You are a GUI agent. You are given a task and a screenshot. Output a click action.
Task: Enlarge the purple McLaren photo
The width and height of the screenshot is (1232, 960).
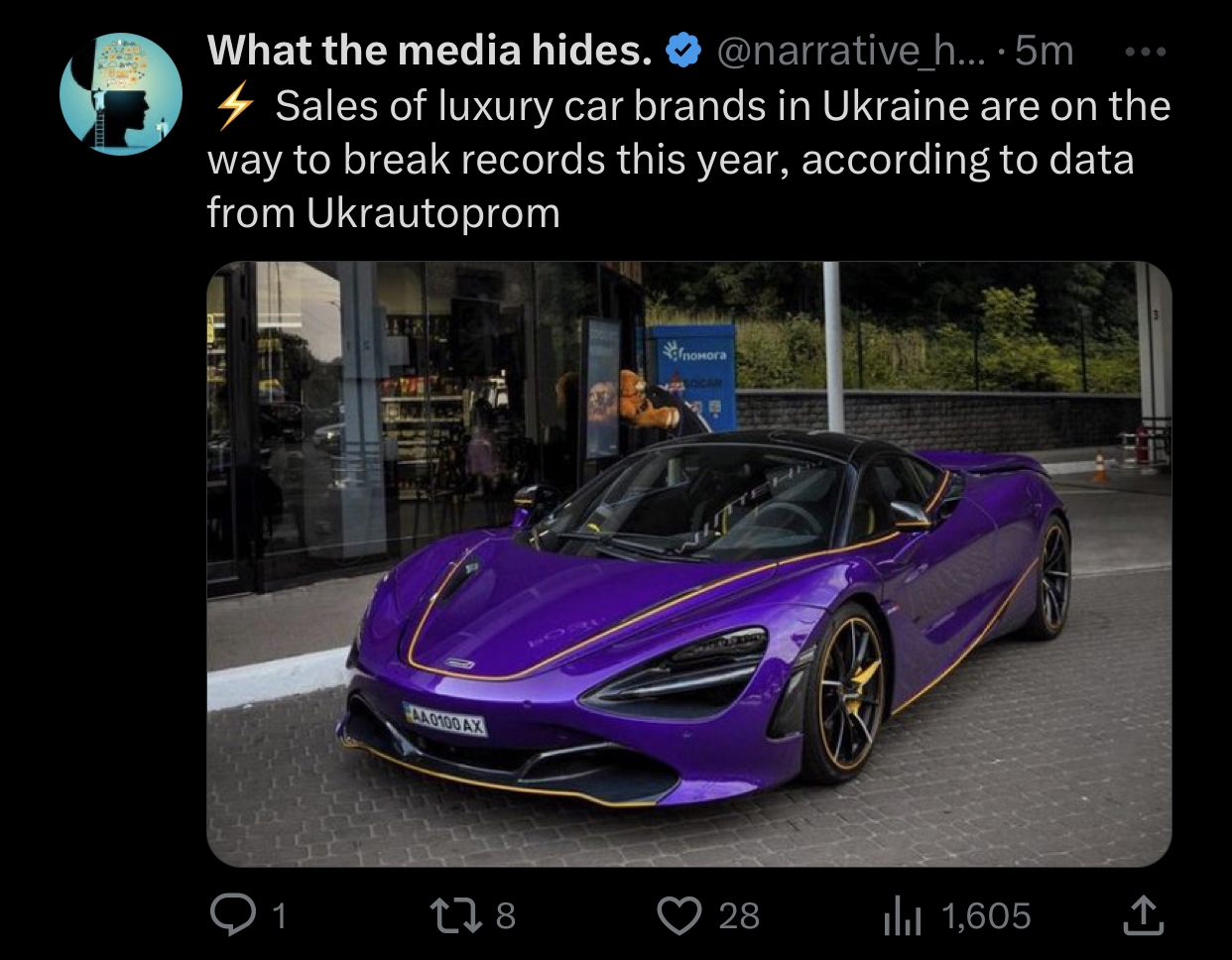point(688,563)
